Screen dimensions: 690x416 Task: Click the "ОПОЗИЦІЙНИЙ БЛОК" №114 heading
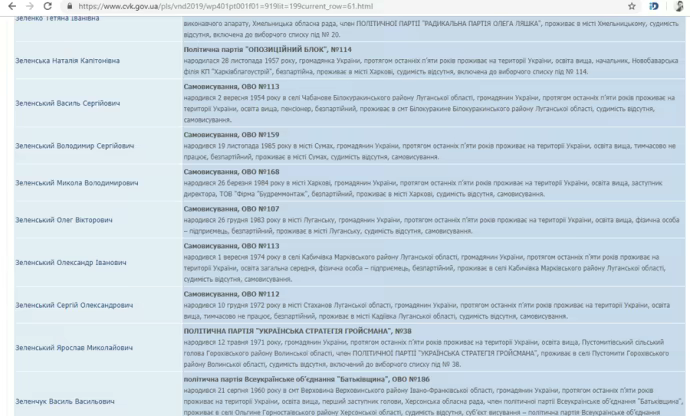[268, 48]
